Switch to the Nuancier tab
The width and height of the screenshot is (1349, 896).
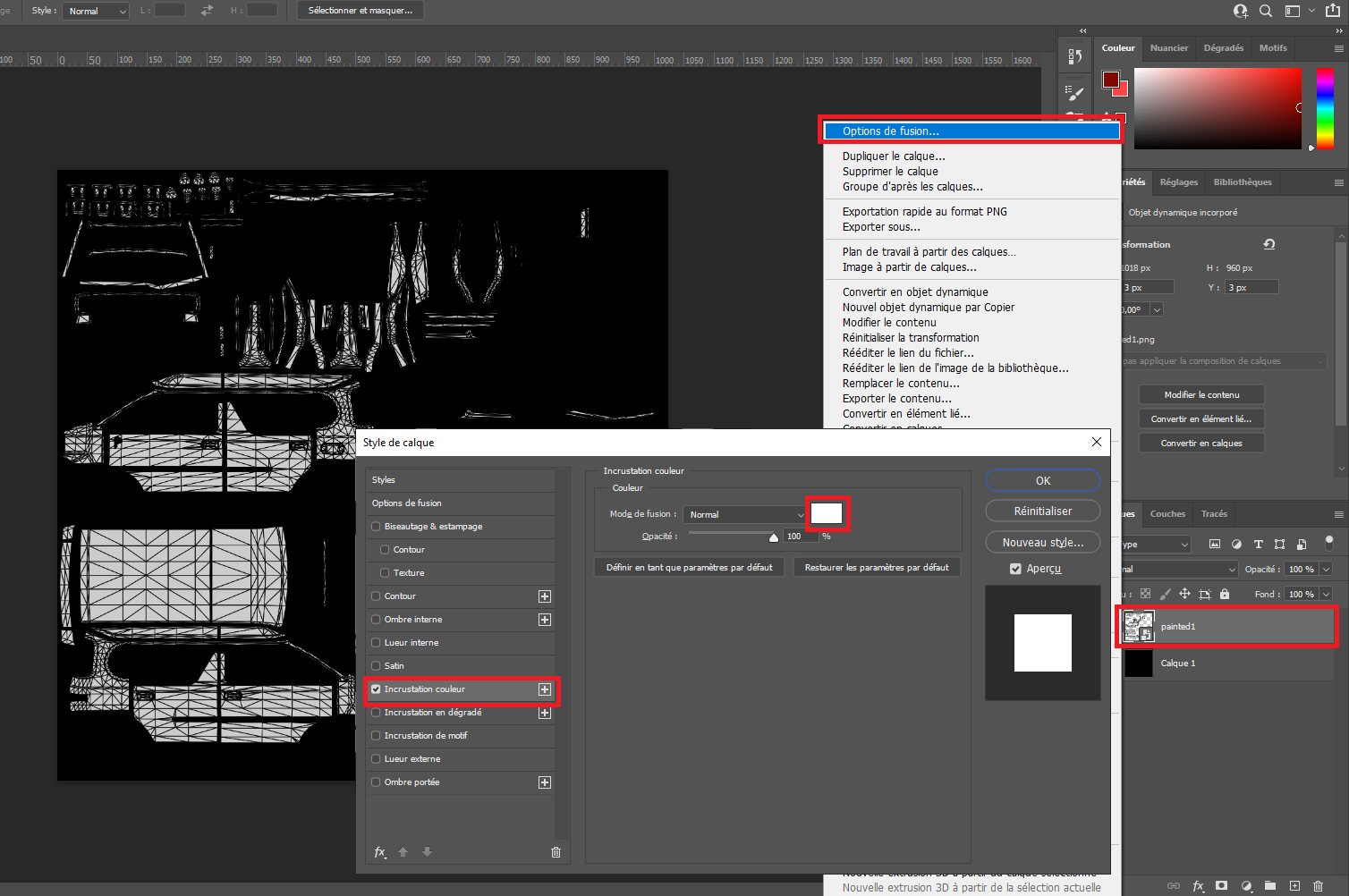click(x=1168, y=48)
